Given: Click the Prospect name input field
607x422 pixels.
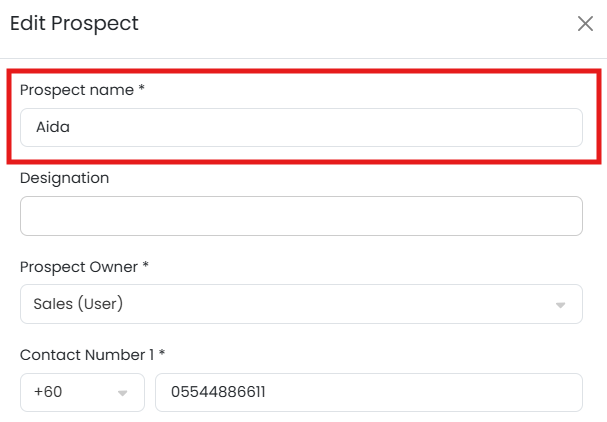Looking at the screenshot, I should click(x=300, y=128).
